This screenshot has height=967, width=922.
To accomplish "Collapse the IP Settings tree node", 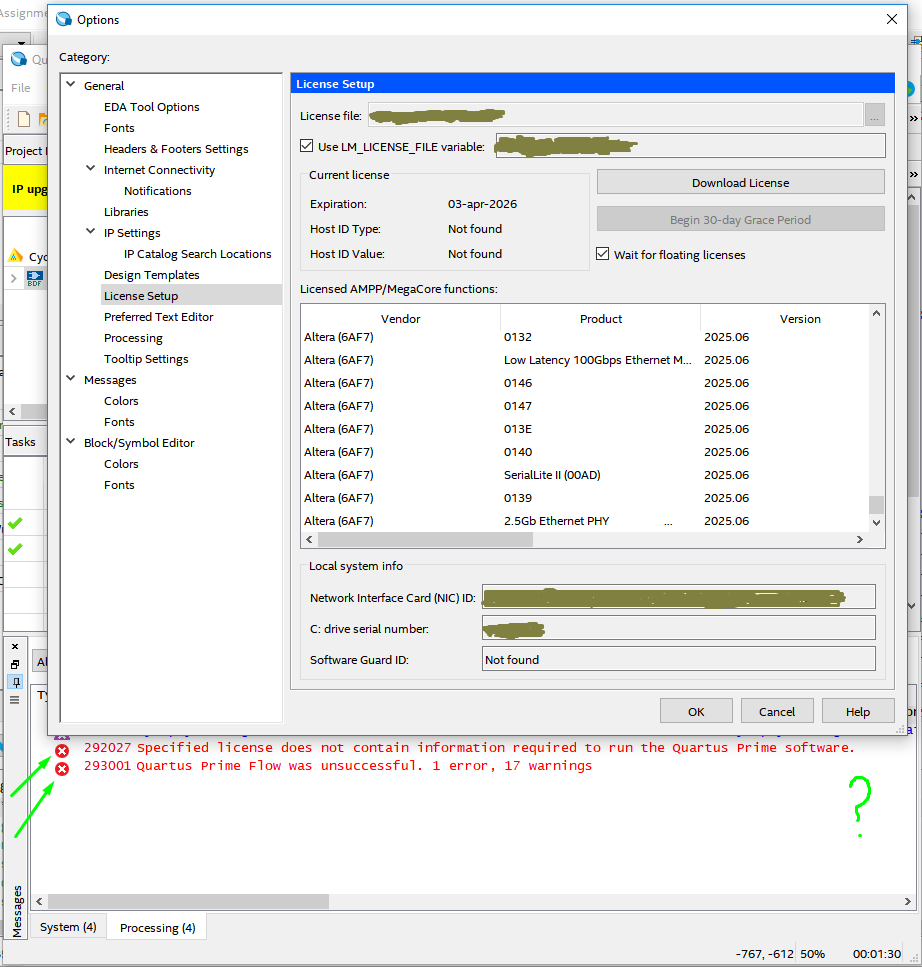I will pos(91,231).
